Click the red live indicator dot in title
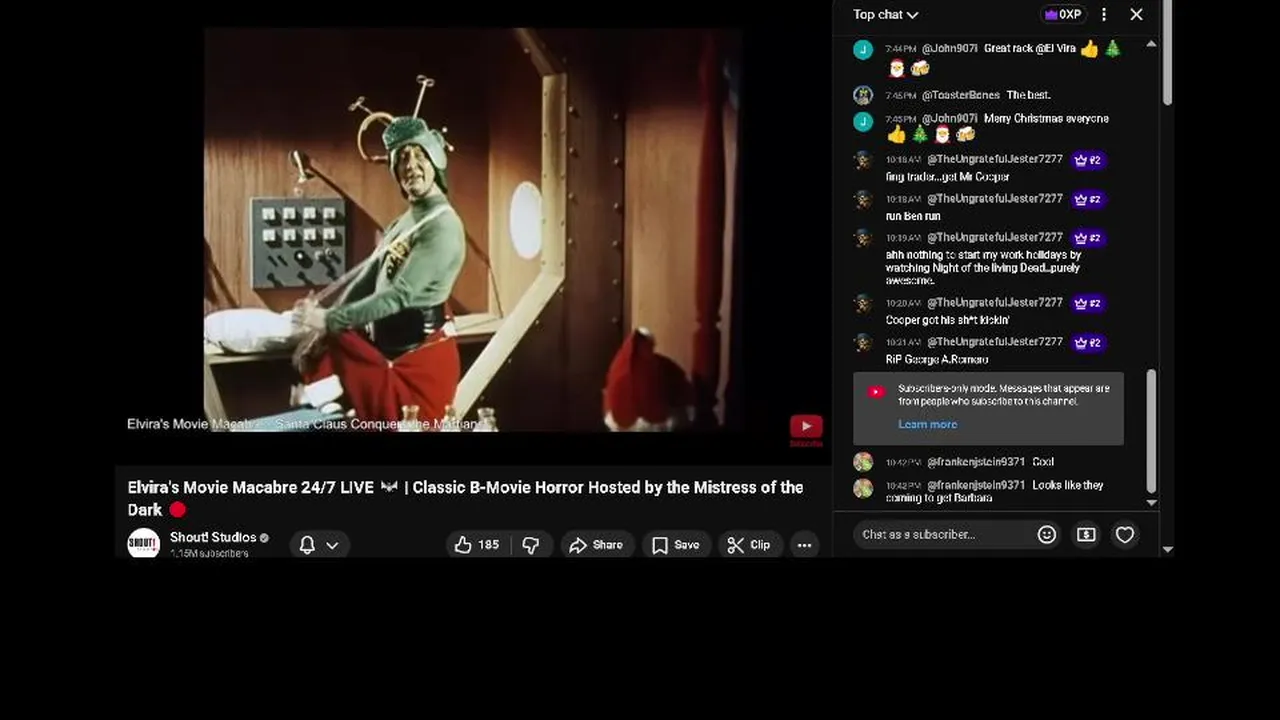 [x=178, y=510]
